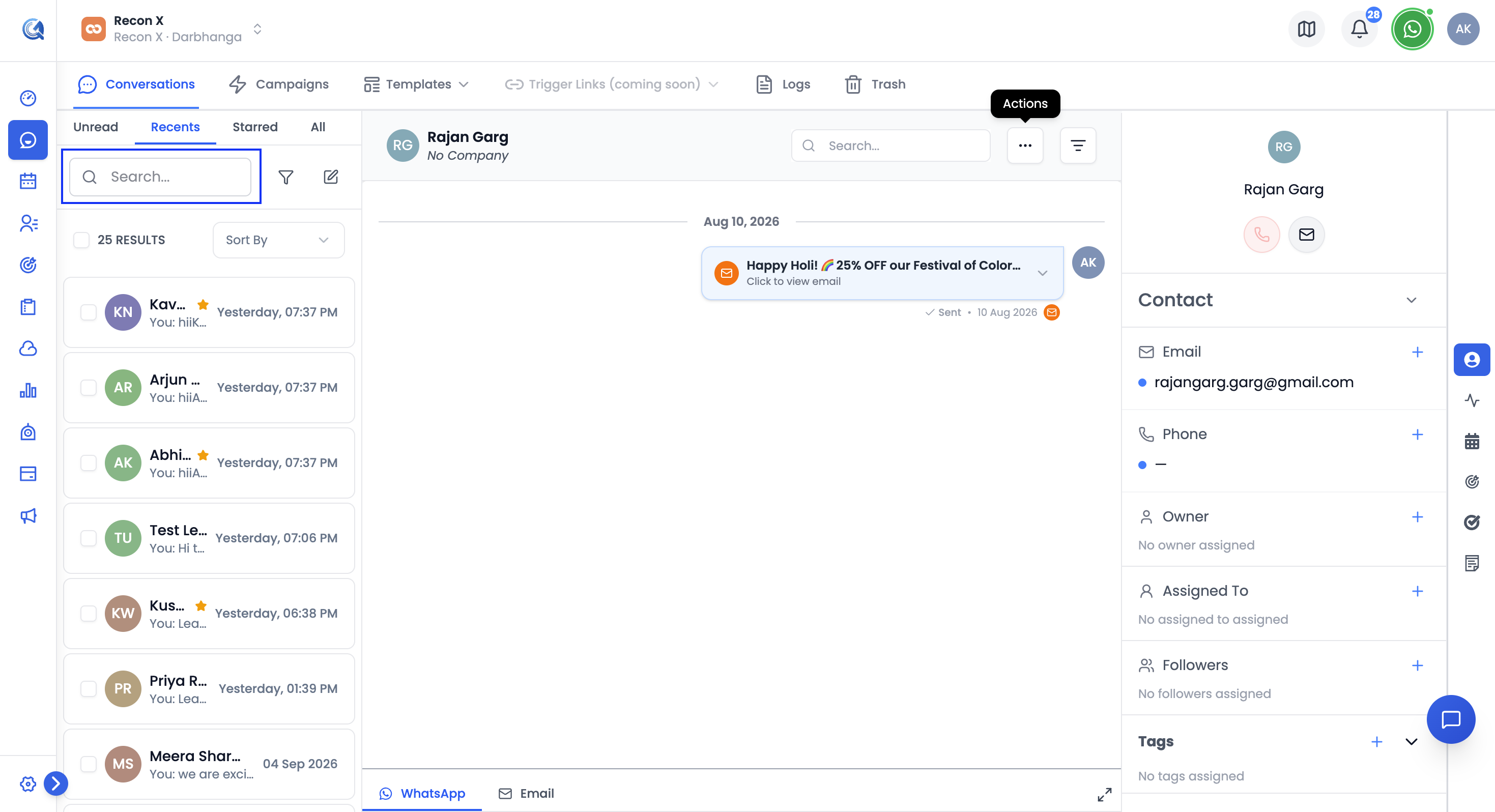The width and height of the screenshot is (1495, 812).
Task: Switch composer to WhatsApp channel
Action: pos(422,793)
